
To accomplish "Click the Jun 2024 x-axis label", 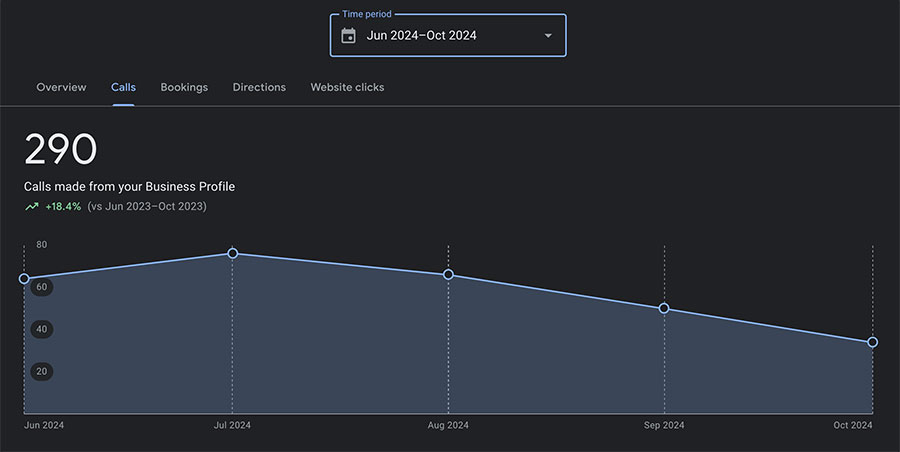I will [44, 425].
